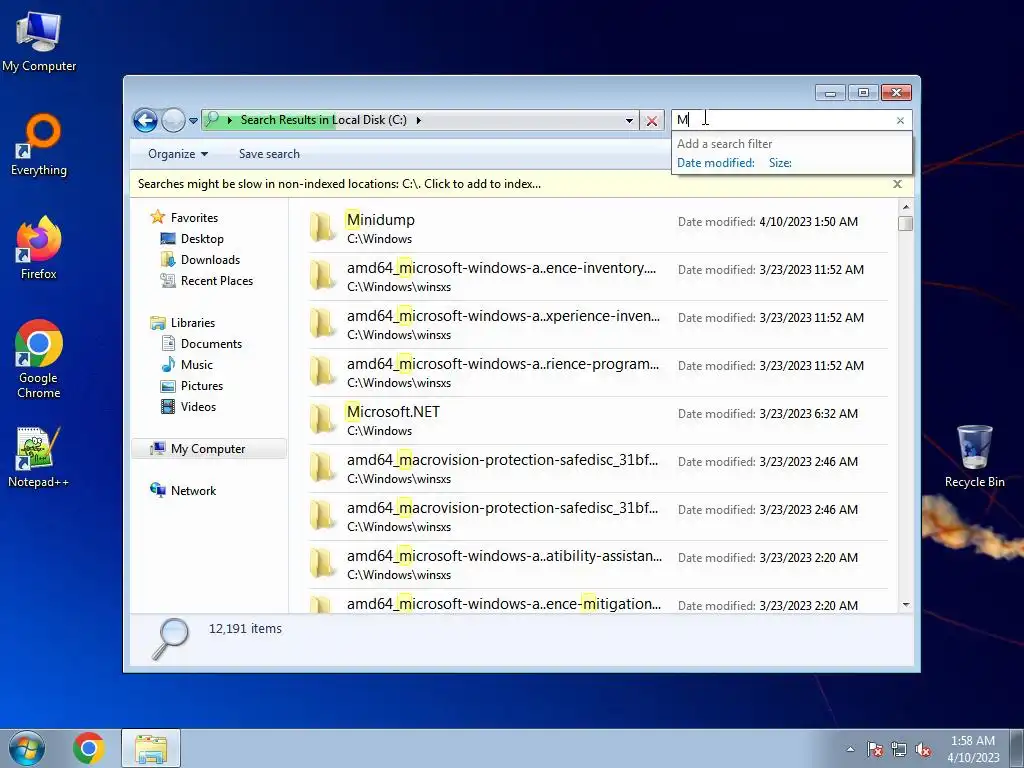Launch the Everything desktop shortcut
Viewport: 1024px width, 768px height.
coord(39,145)
